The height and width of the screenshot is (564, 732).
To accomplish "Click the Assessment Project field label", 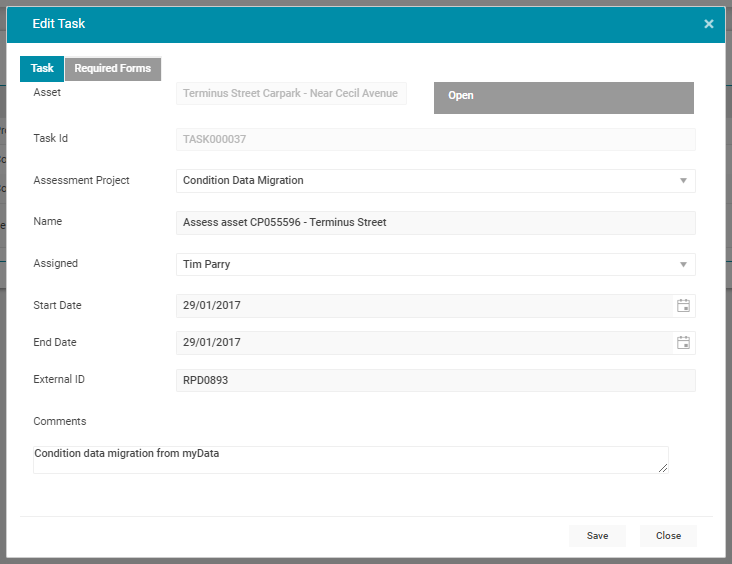I will [81, 181].
